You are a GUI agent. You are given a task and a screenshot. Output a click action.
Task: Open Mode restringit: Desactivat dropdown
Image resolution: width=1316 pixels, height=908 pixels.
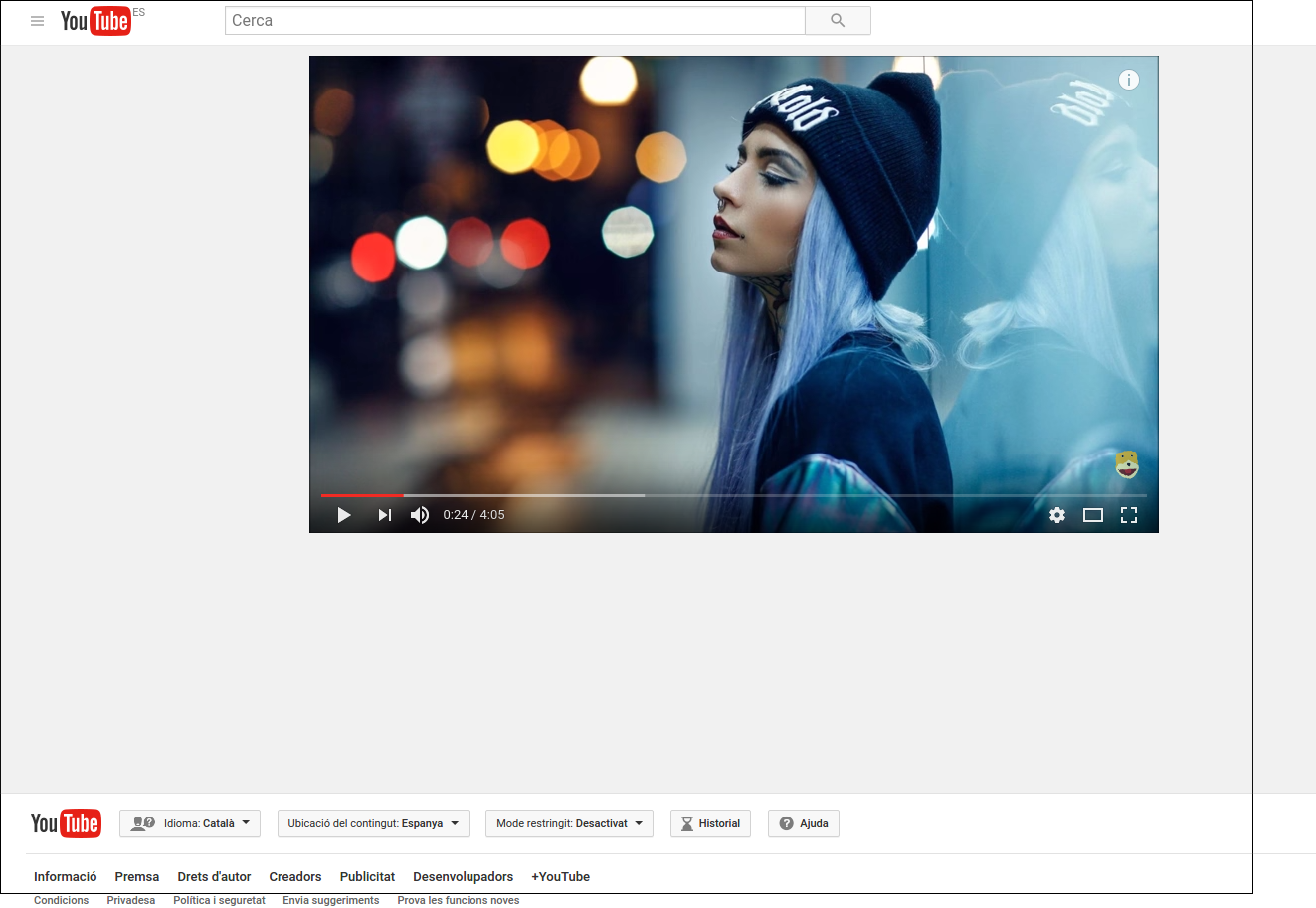pos(569,823)
